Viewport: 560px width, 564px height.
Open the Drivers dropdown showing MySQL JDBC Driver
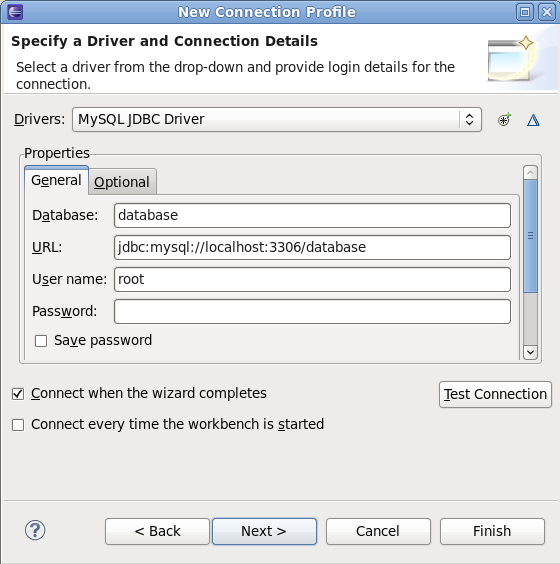[277, 119]
